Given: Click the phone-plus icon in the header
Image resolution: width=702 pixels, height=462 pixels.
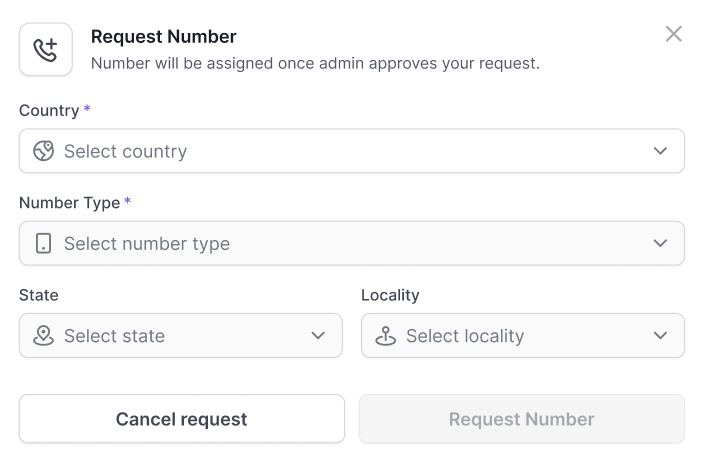Looking at the screenshot, I should point(46,50).
